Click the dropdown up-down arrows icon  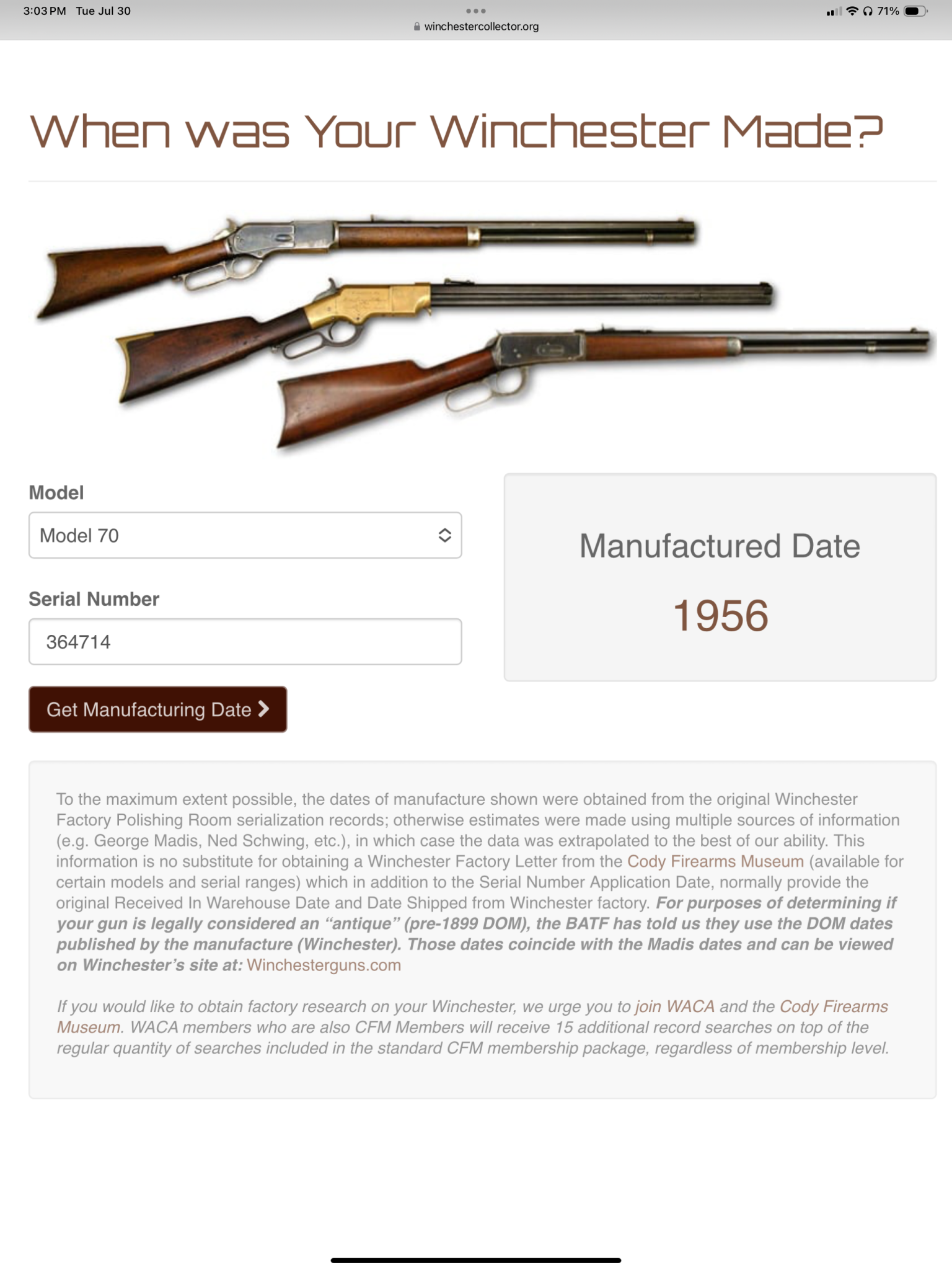444,535
